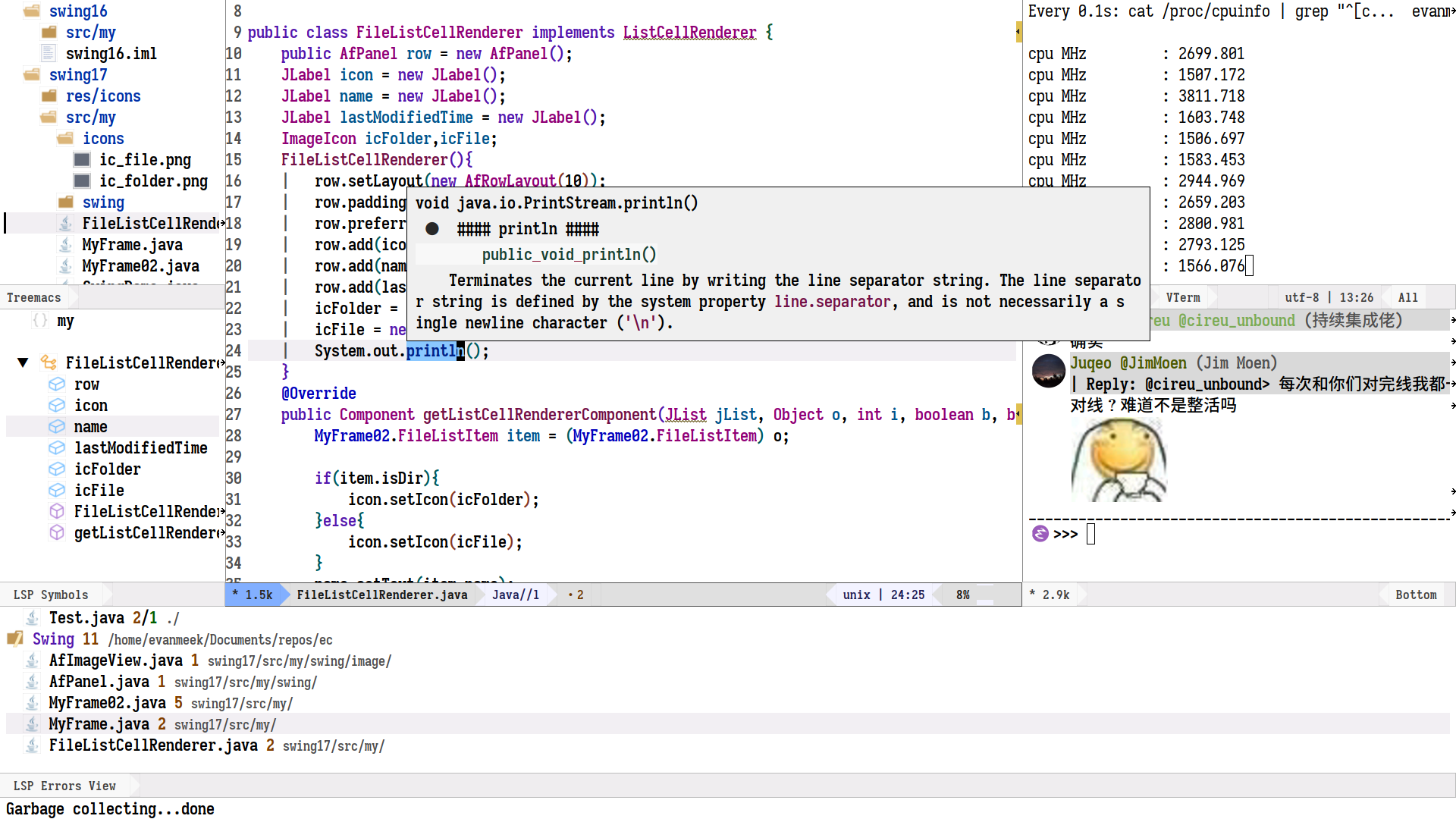
Task: Click the LSP Errors View label
Action: [64, 786]
